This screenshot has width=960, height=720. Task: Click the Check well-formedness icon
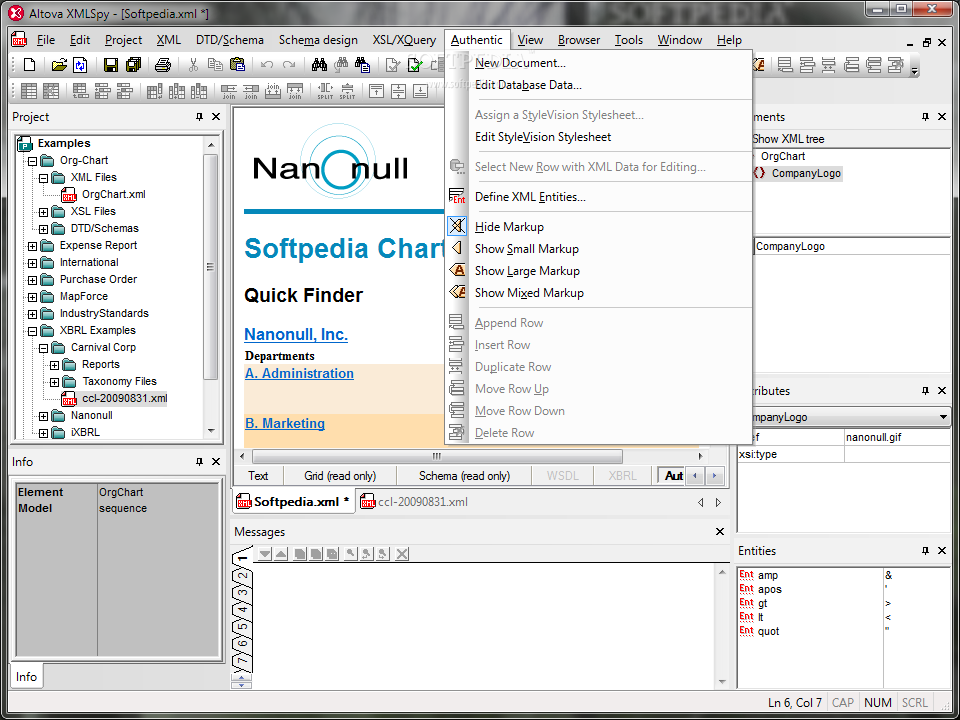point(392,65)
